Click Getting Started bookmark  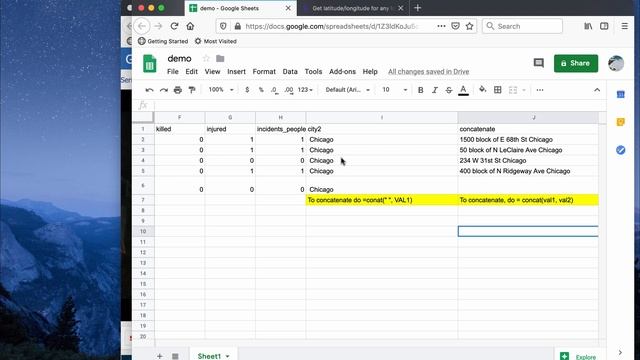pos(163,41)
